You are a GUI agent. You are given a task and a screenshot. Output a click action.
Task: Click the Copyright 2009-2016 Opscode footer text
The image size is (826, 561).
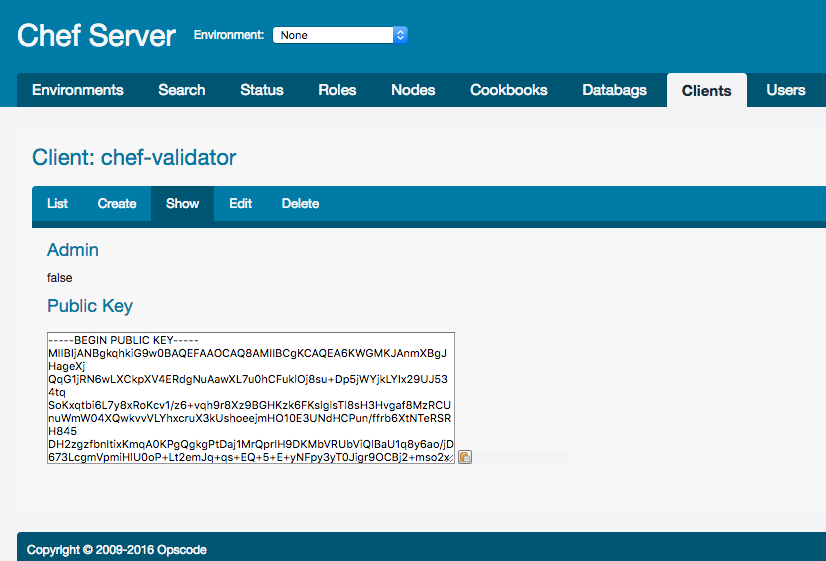(x=116, y=550)
